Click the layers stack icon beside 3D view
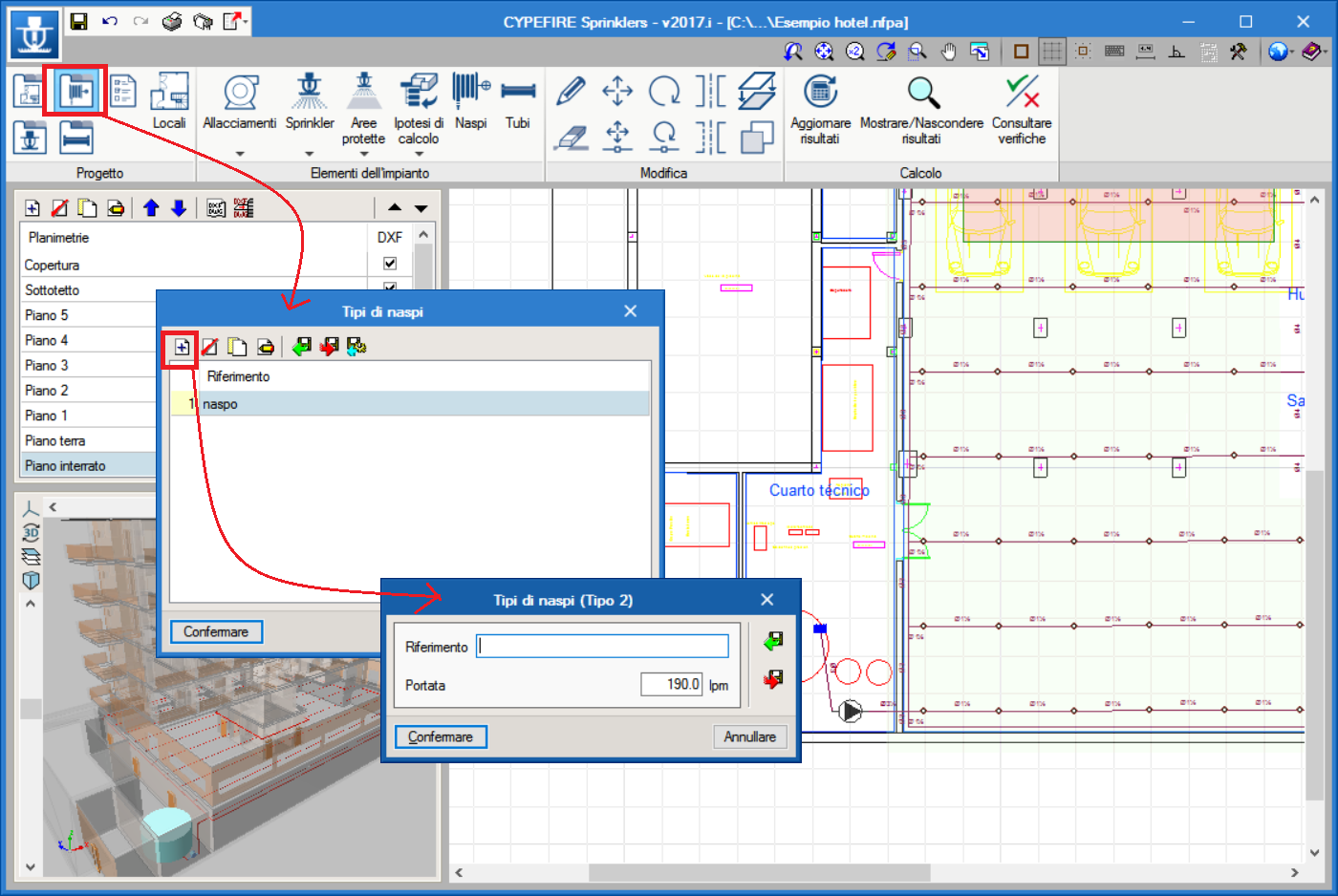The width and height of the screenshot is (1338, 896). click(x=31, y=557)
